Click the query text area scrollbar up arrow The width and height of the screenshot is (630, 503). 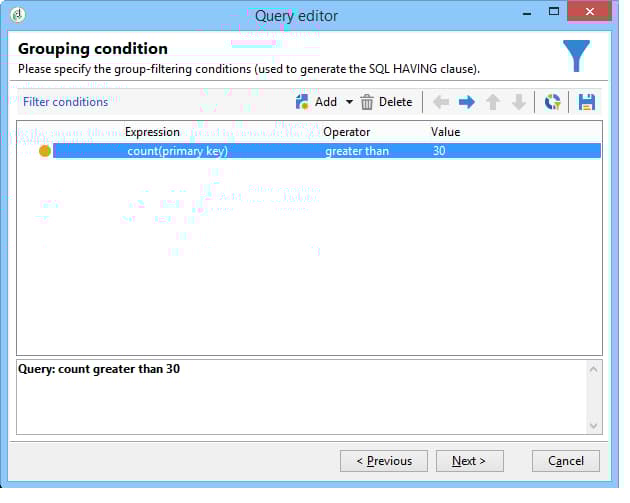[593, 369]
